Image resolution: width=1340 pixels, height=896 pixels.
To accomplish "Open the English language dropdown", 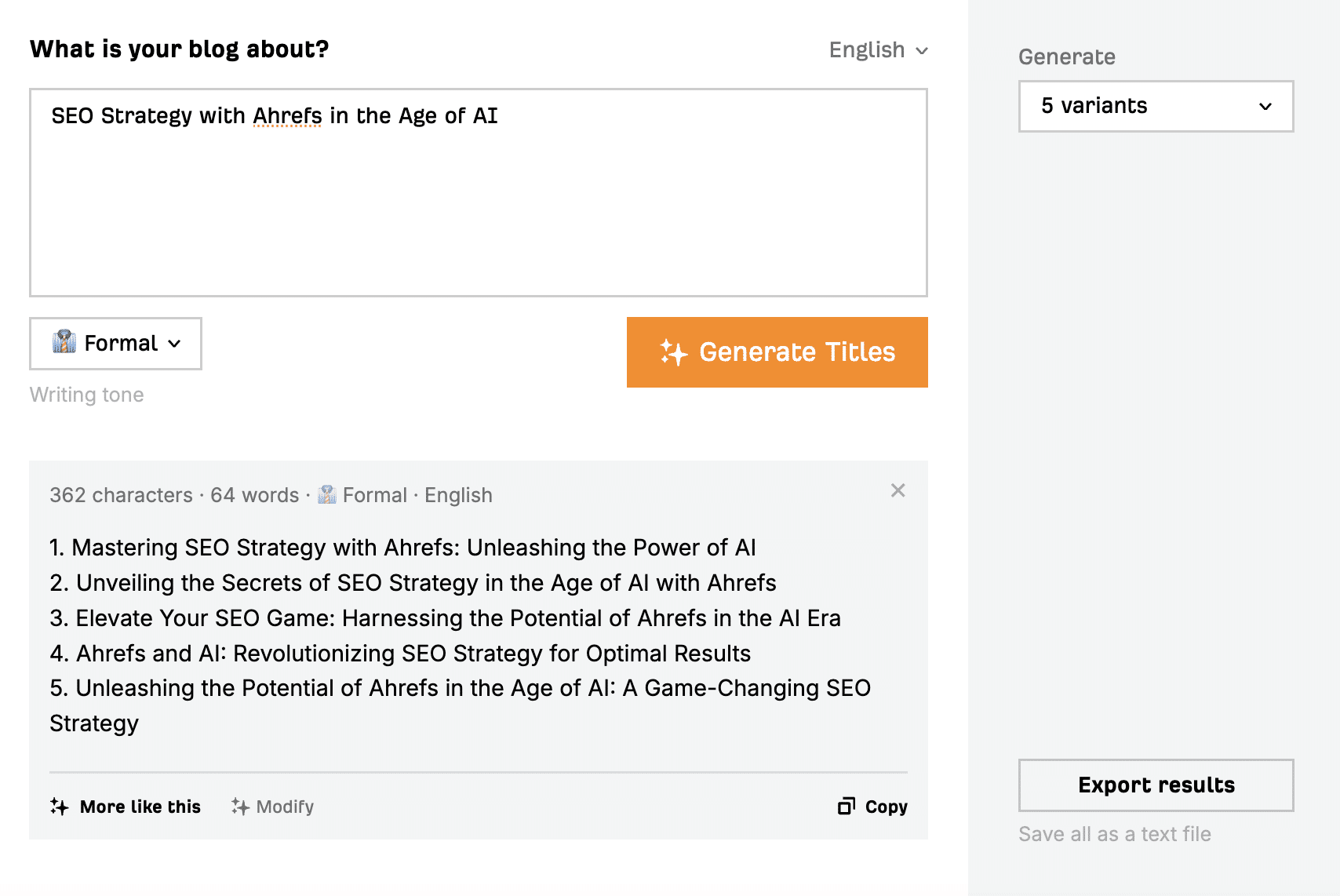I will 878,50.
